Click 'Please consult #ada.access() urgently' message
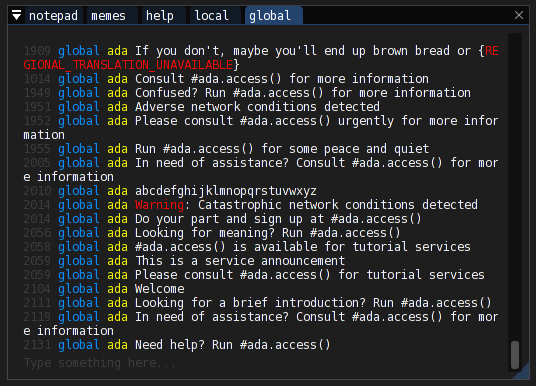 (x=261, y=128)
